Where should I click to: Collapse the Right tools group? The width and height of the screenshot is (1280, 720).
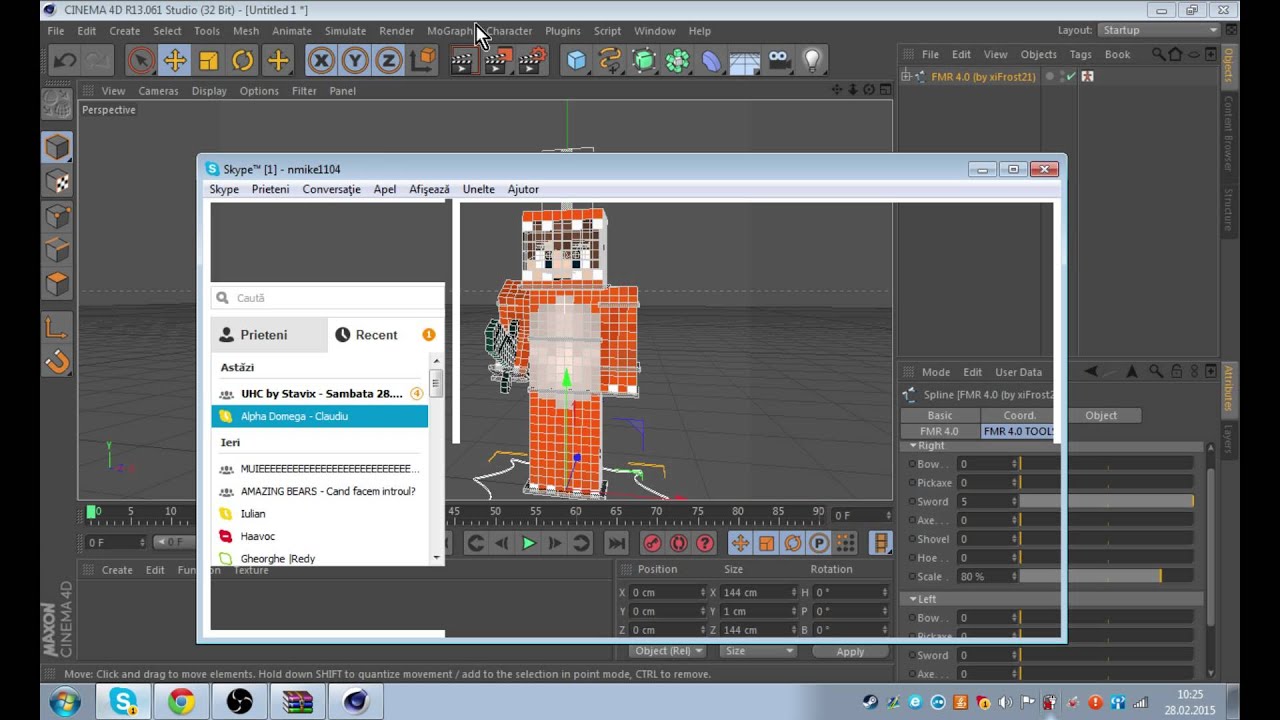coord(913,446)
